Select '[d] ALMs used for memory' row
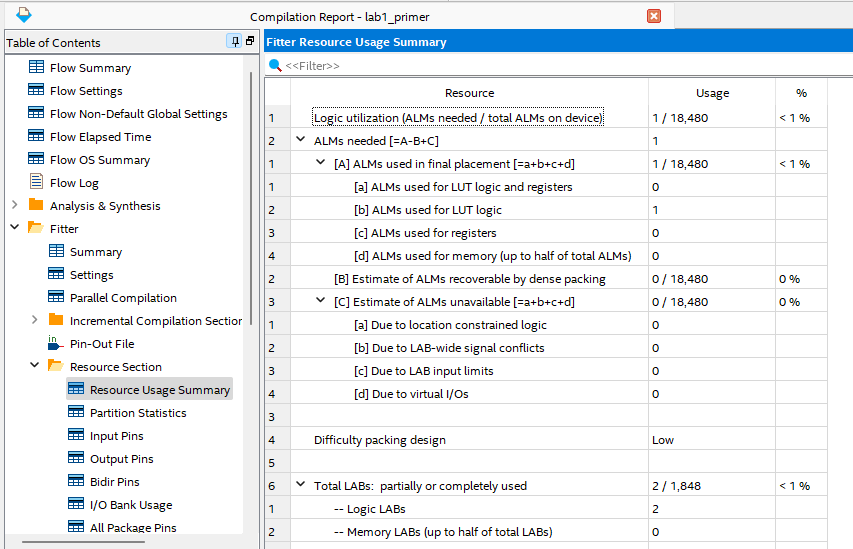Viewport: 853px width, 549px height. point(492,256)
